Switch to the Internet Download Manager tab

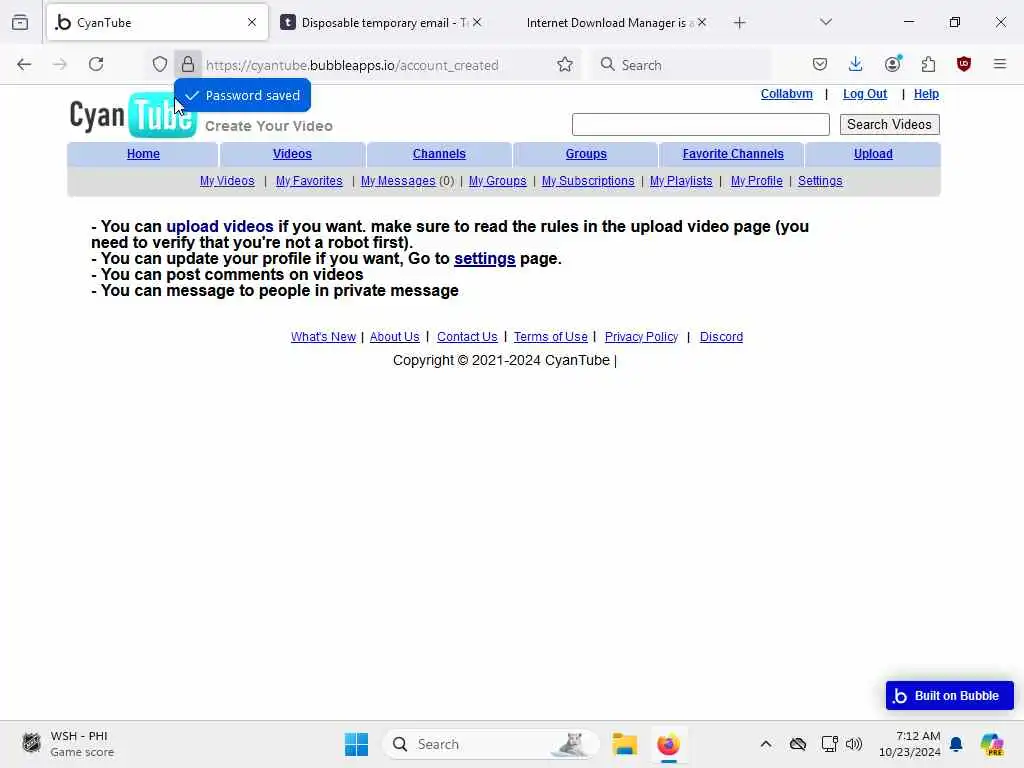(x=609, y=23)
